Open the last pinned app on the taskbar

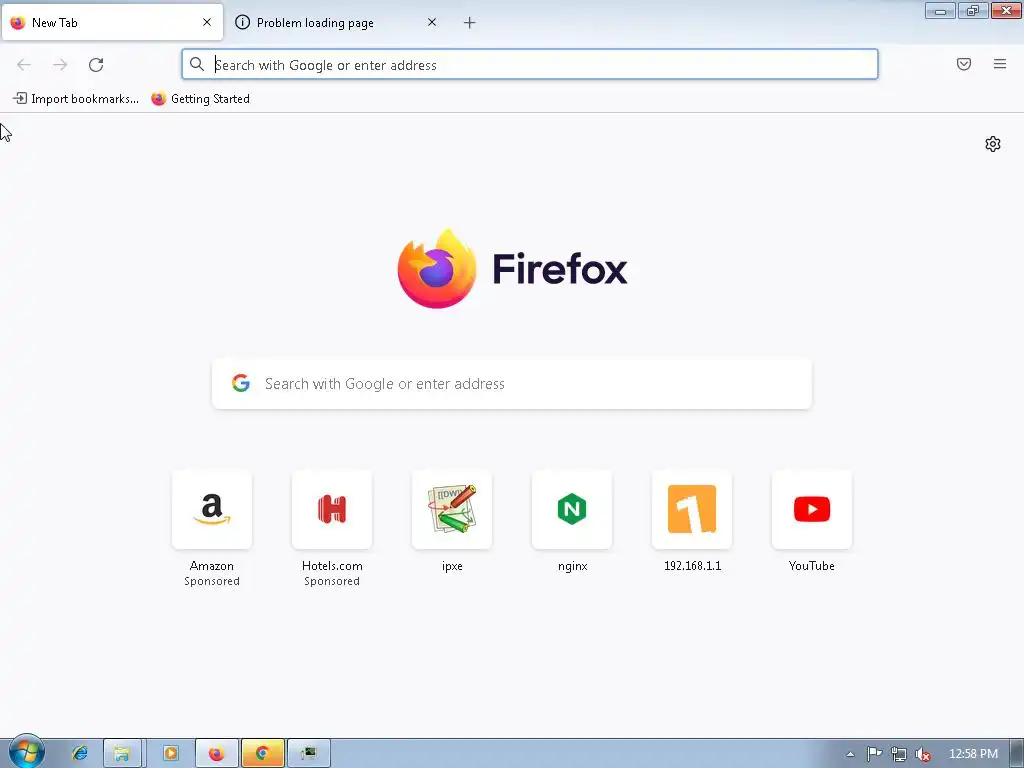(x=309, y=754)
